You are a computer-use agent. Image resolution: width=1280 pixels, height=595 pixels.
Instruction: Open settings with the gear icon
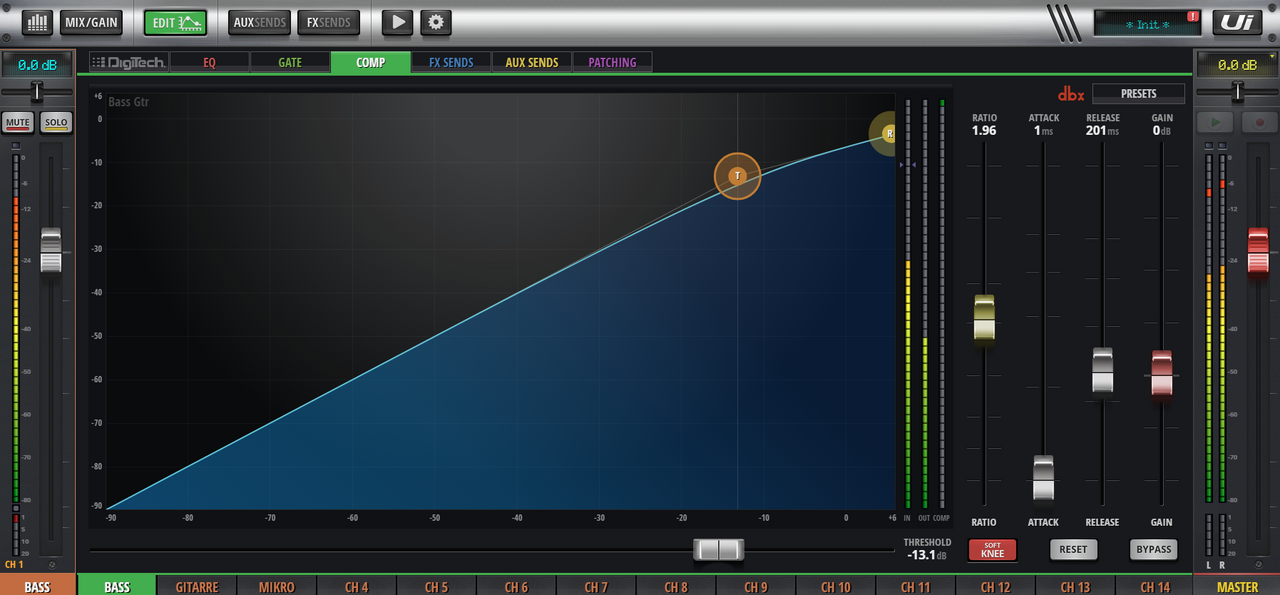coord(435,22)
